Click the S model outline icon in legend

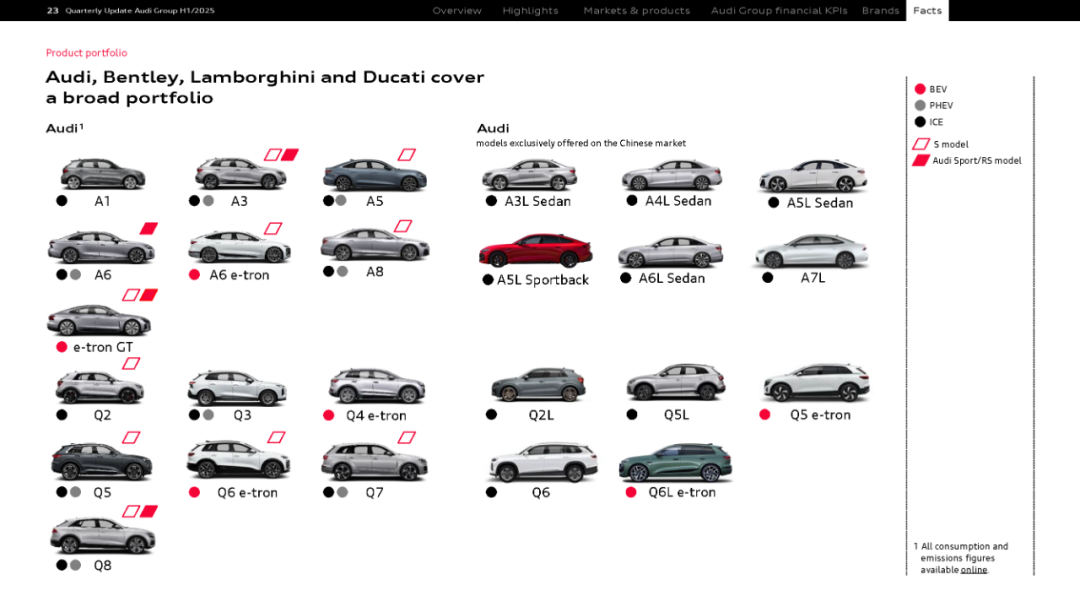pos(921,144)
